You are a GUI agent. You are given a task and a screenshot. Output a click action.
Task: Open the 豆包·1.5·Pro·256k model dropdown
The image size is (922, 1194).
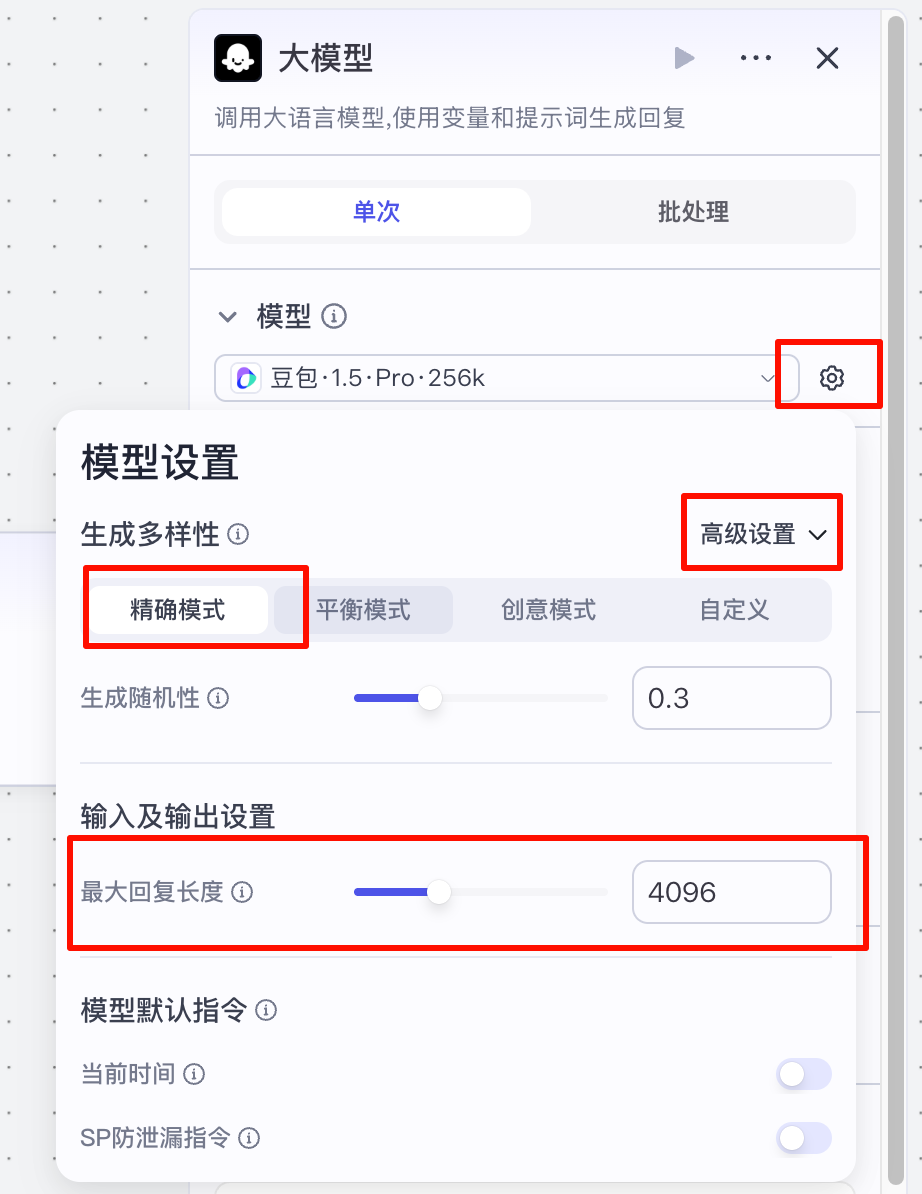pos(506,378)
